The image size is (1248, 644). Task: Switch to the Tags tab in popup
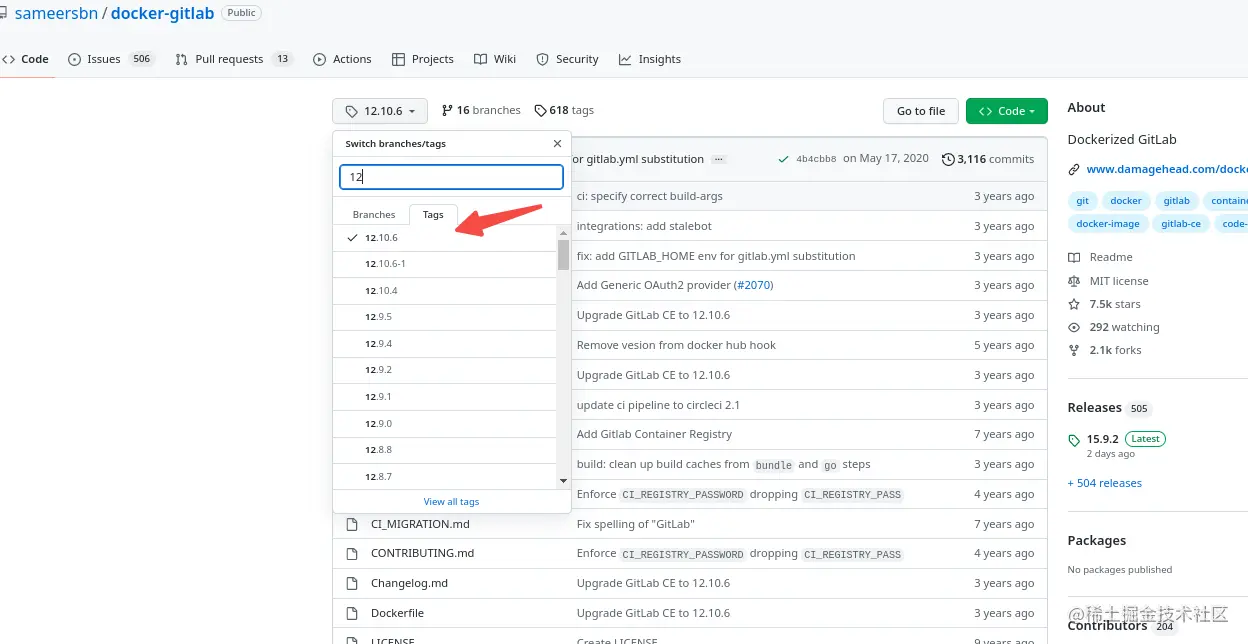[x=433, y=214]
